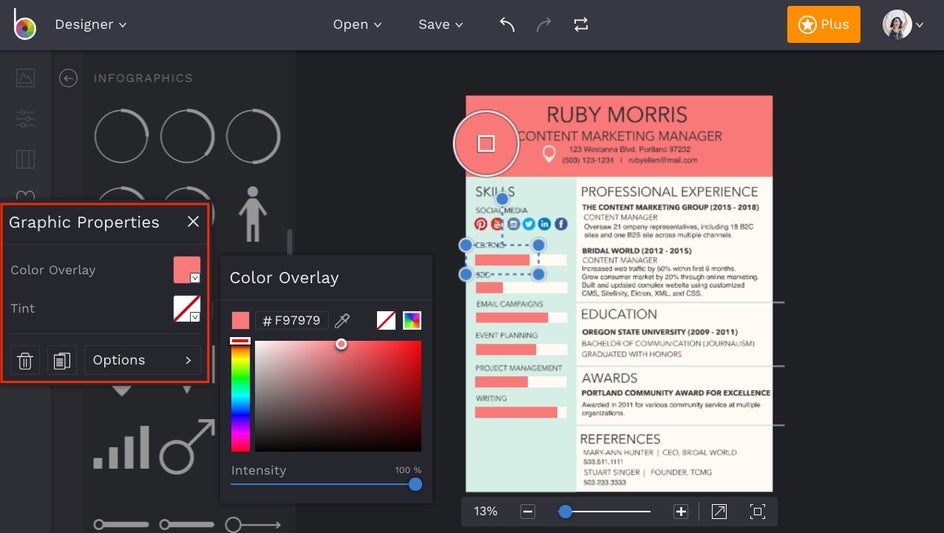Open the Open menu
The height and width of the screenshot is (533, 944).
(357, 25)
